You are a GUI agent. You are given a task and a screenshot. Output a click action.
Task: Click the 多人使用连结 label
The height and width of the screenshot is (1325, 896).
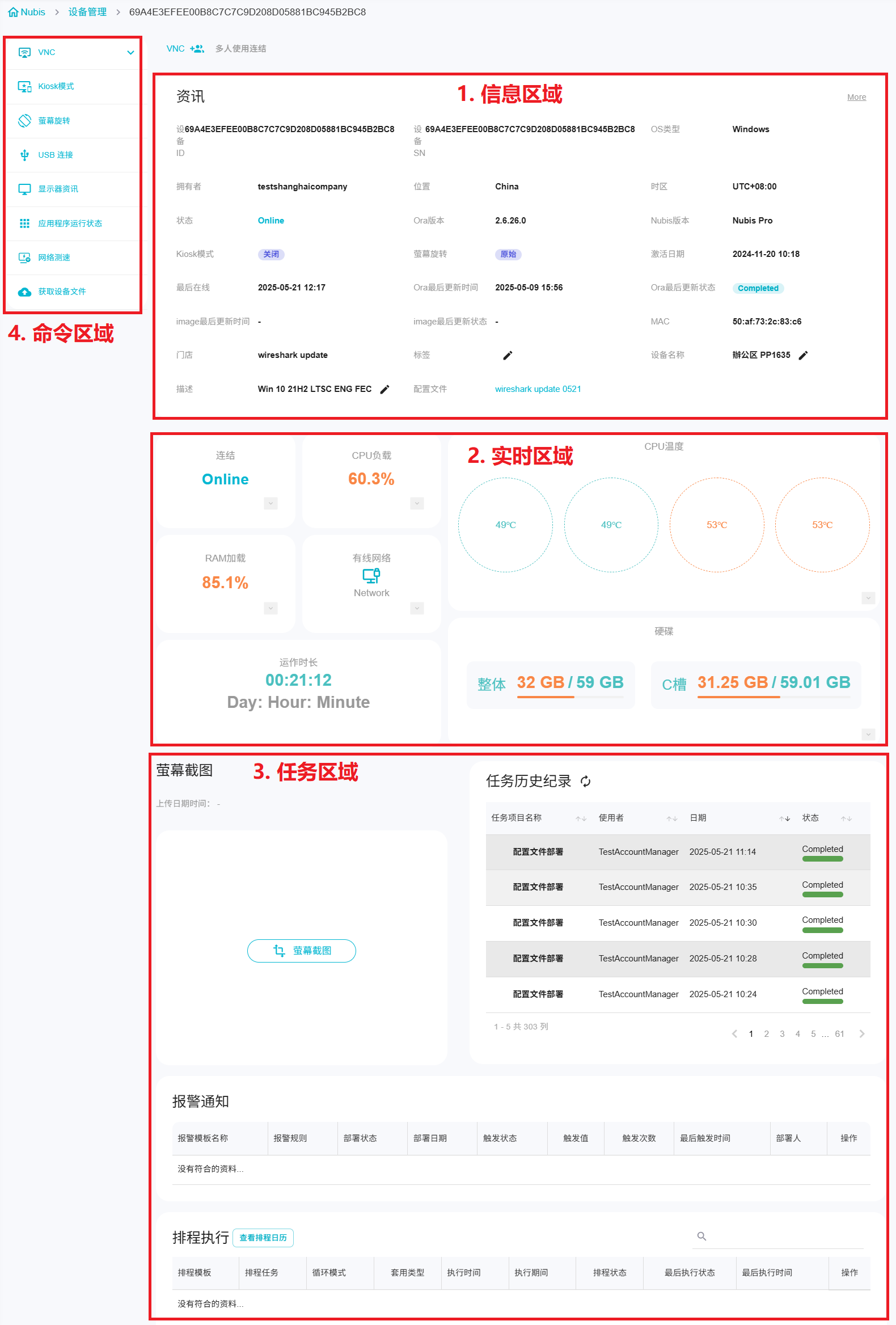pos(240,49)
